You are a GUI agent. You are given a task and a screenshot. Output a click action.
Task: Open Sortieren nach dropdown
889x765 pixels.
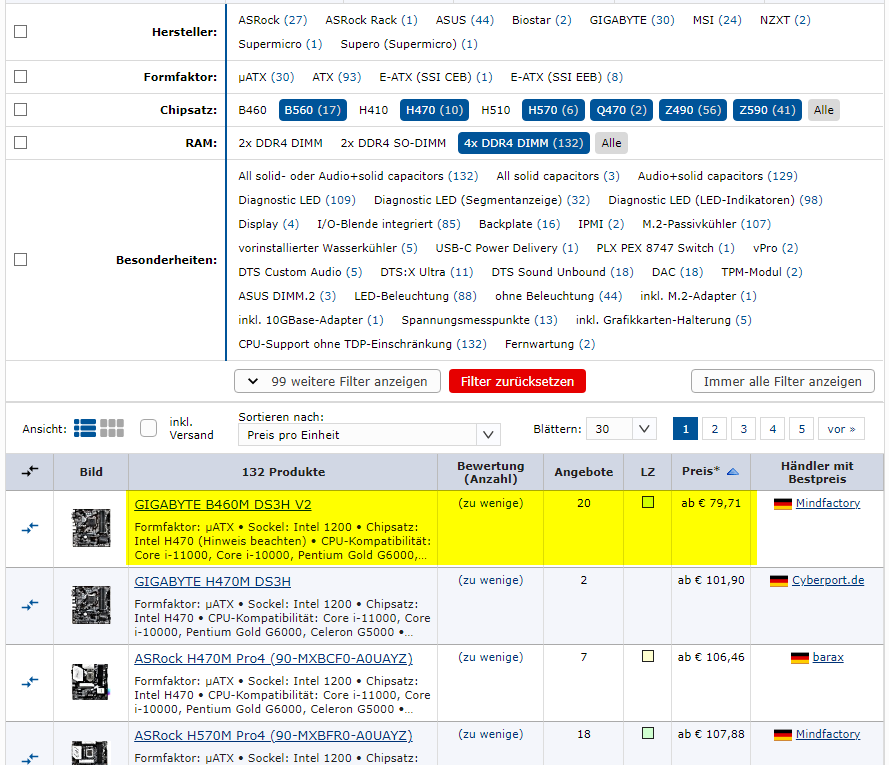[x=369, y=435]
